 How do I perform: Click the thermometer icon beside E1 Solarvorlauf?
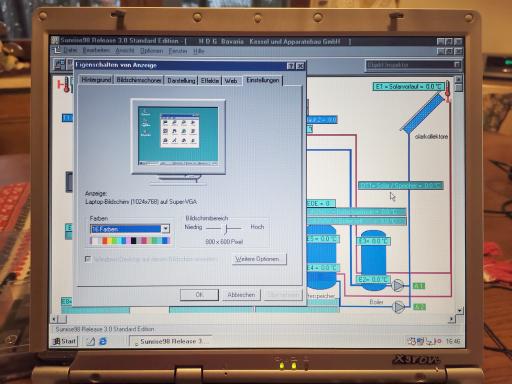(448, 91)
